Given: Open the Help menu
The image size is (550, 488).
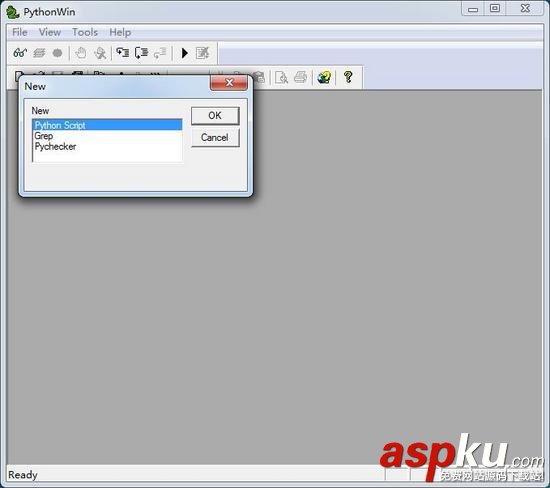Looking at the screenshot, I should tap(120, 32).
